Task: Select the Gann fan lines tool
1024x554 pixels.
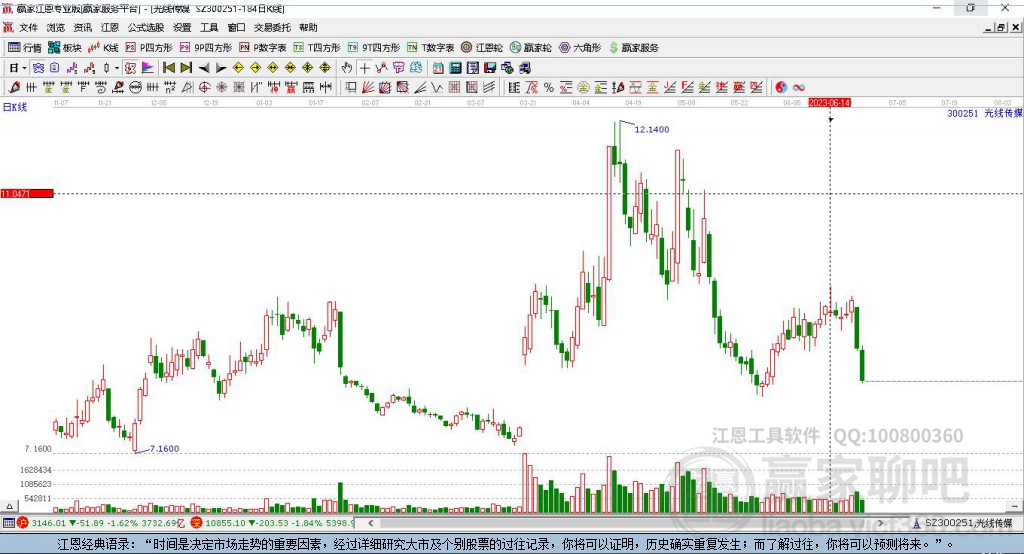Action: point(368,88)
